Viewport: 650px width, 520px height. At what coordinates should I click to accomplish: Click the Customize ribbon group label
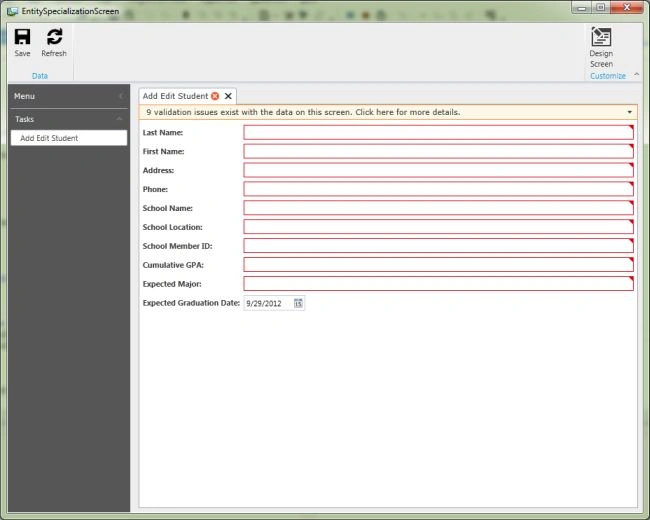(608, 76)
